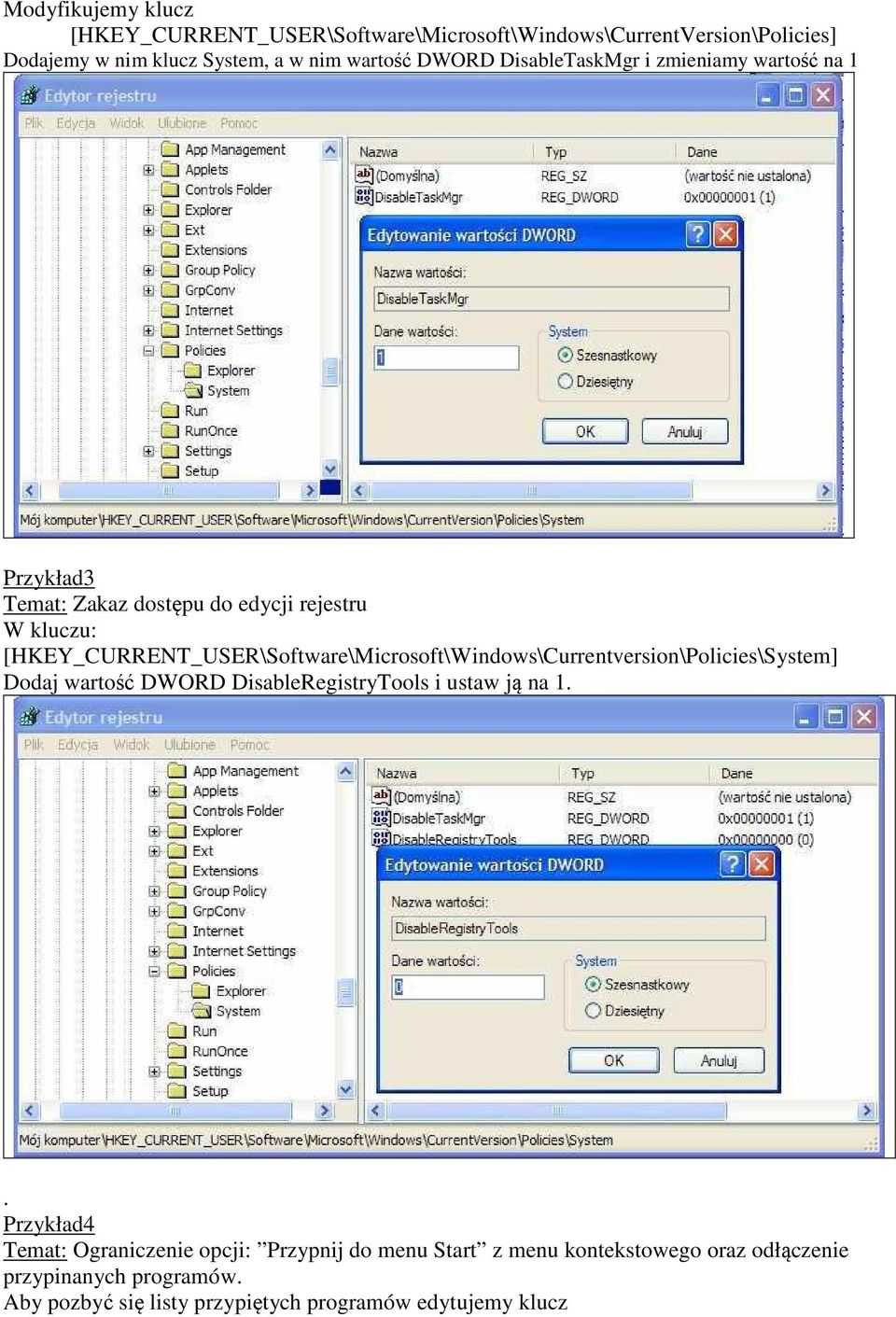Expand the GrpConv key in the upper tree
The height and width of the screenshot is (1317, 896).
coord(148,290)
